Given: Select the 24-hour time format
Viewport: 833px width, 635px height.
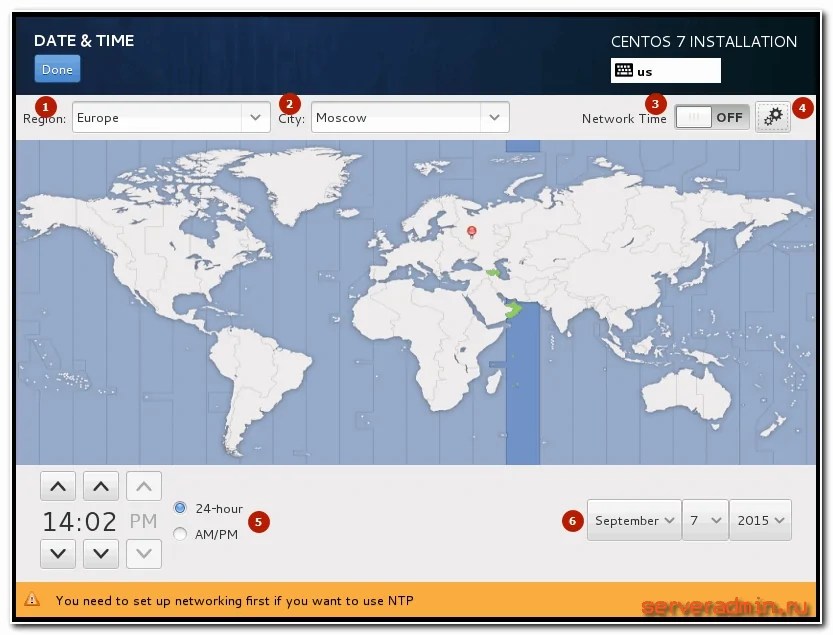Looking at the screenshot, I should point(180,508).
